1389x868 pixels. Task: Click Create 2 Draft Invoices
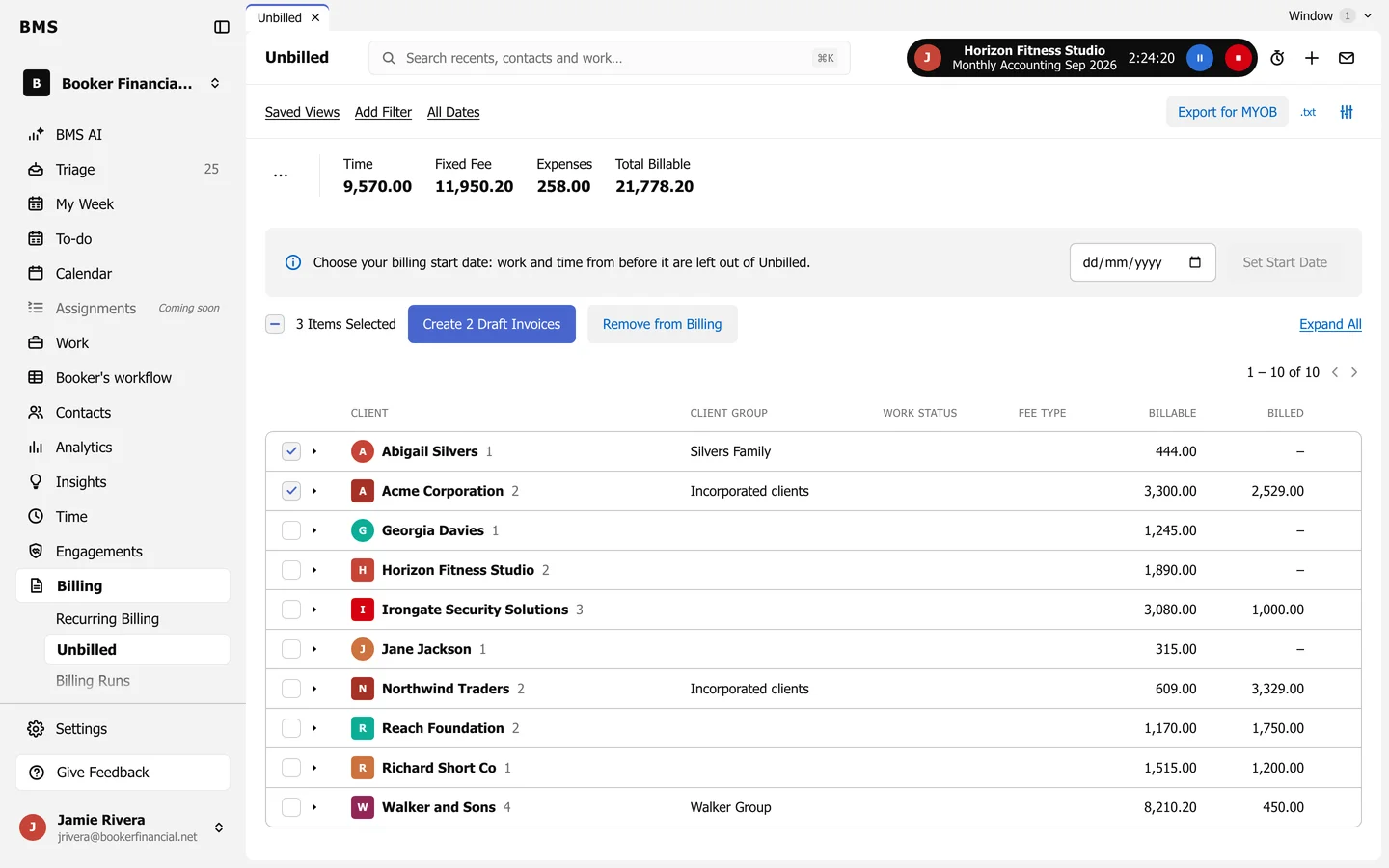point(492,324)
